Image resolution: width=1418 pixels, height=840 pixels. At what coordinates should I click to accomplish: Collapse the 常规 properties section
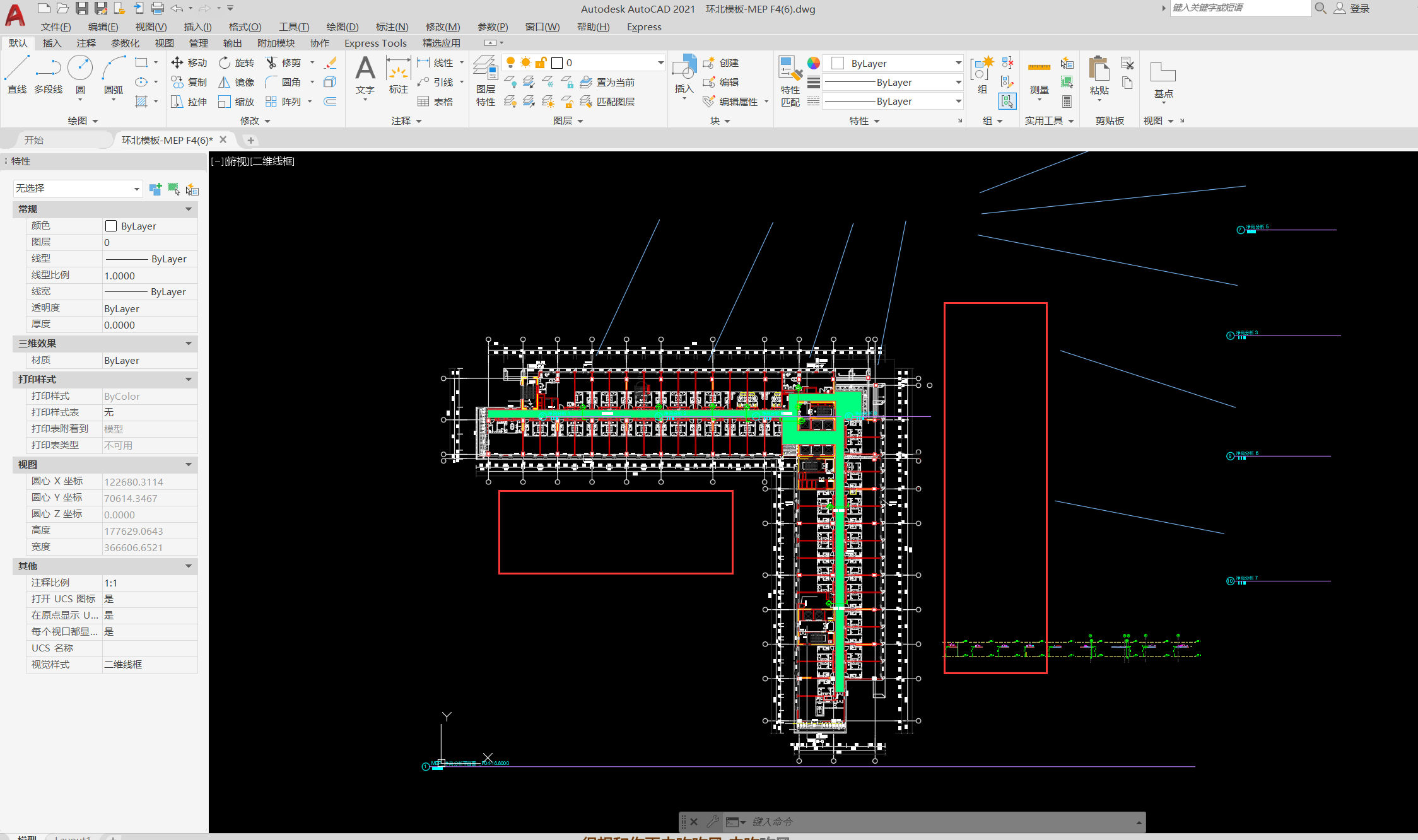pos(188,209)
